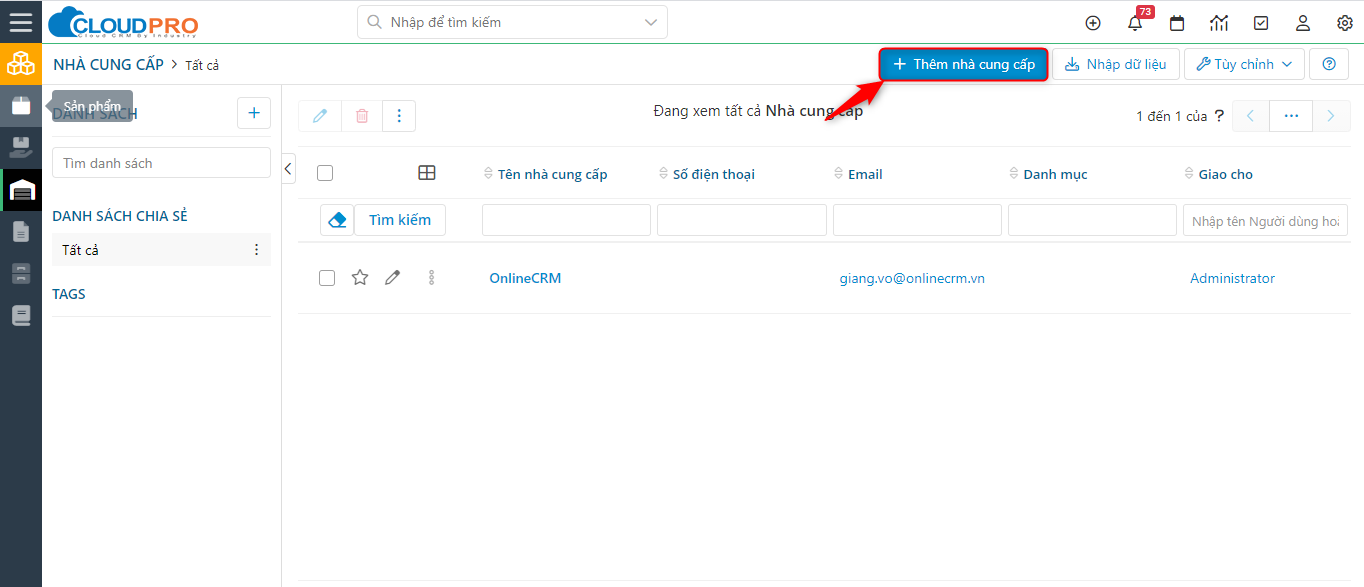This screenshot has height=587, width=1364.
Task: Open the drawer cabinet sidebar icon
Action: coord(21,274)
